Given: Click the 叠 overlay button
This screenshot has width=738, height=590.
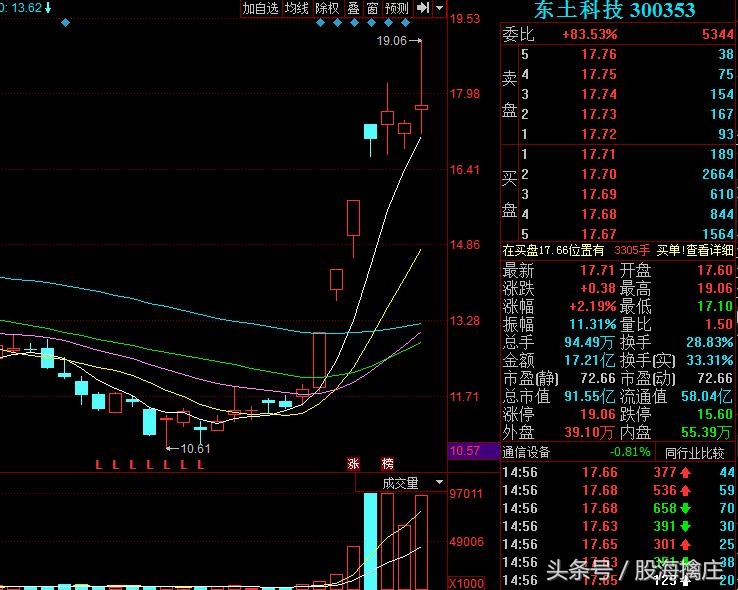Looking at the screenshot, I should (353, 8).
